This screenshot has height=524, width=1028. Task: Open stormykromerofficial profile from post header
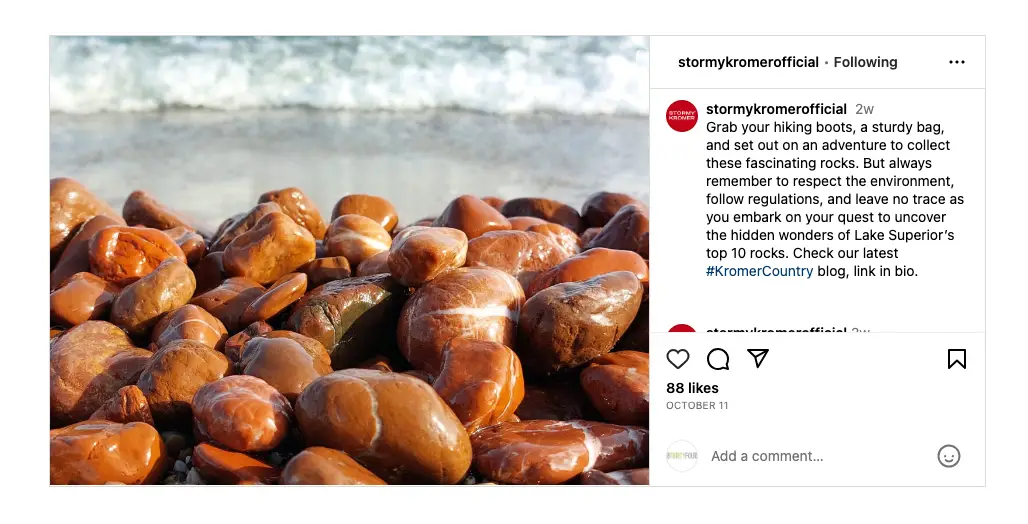pyautogui.click(x=748, y=62)
